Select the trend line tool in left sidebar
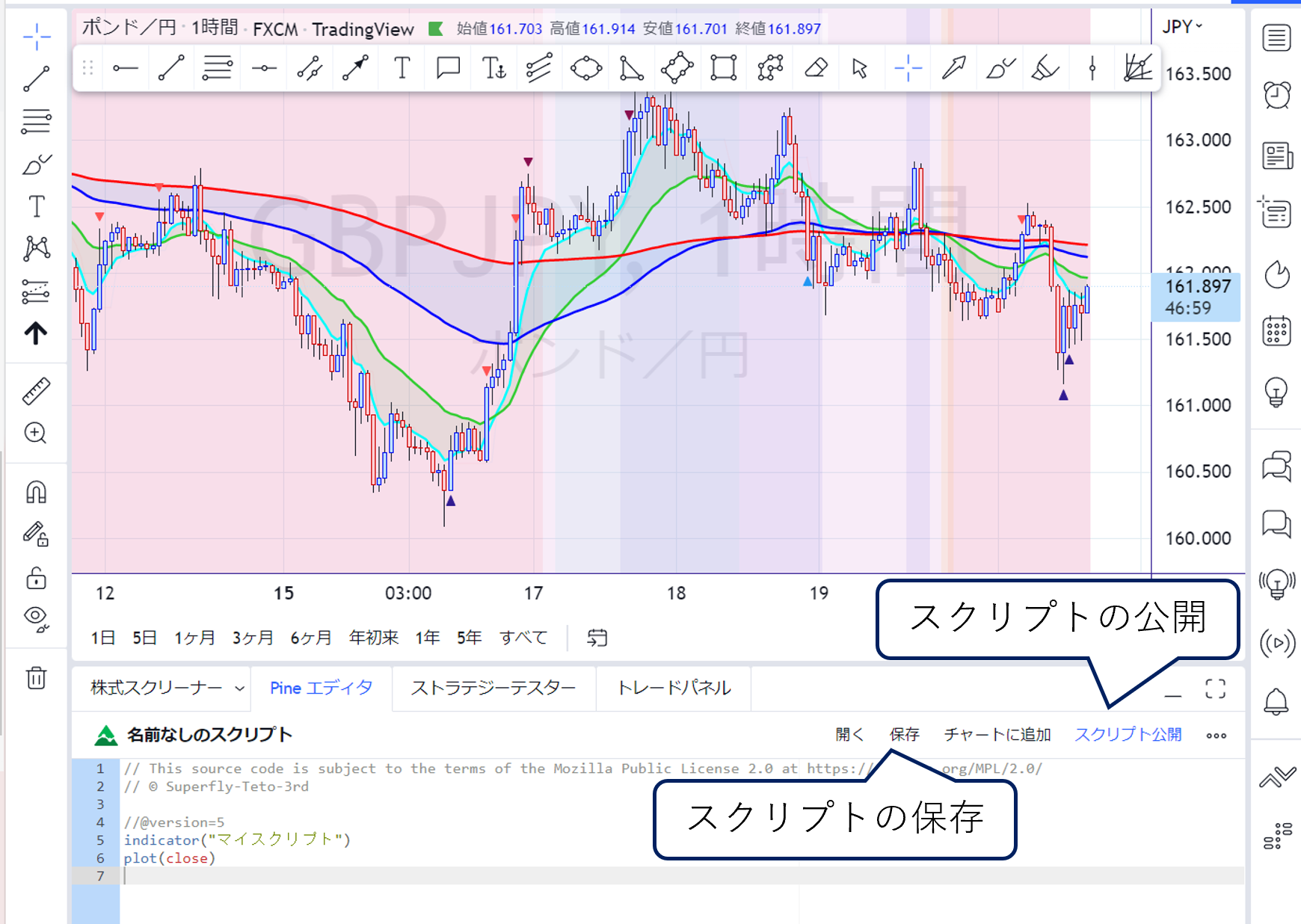1301x924 pixels. (x=36, y=78)
